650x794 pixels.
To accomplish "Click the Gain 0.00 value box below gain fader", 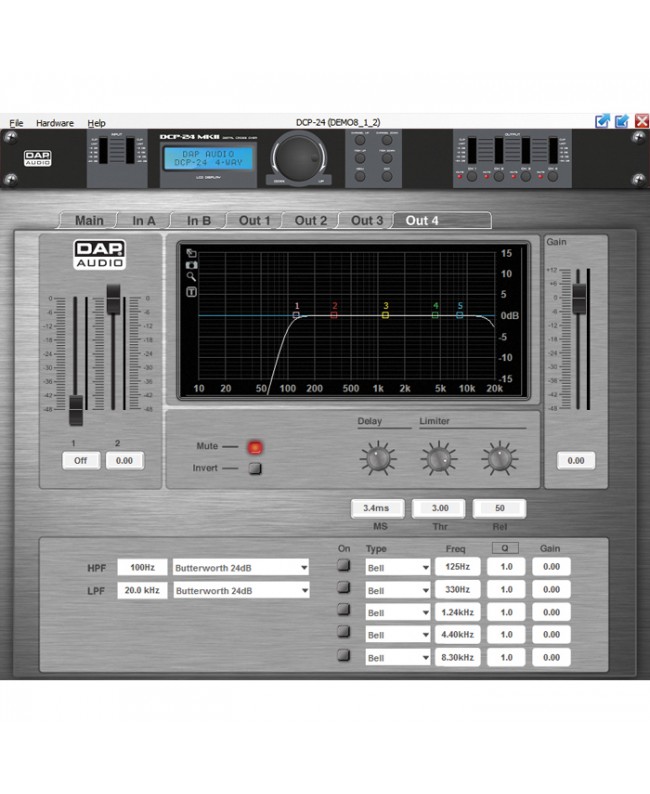I will point(576,461).
